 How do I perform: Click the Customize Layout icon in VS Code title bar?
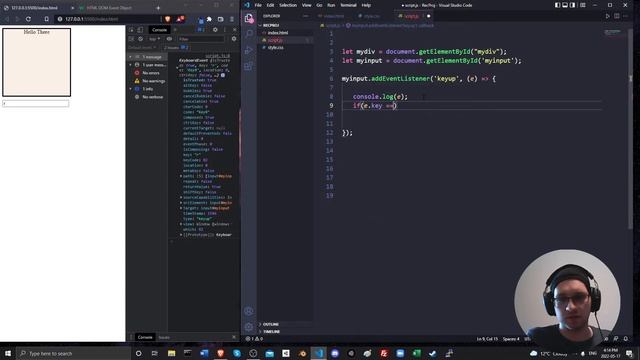tap(583, 5)
